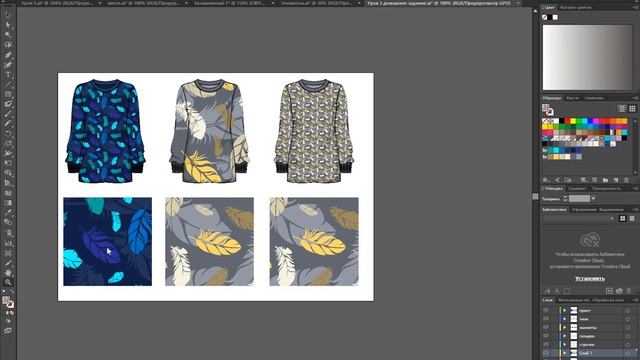
Task: Click the swatches panel scroll-down arrow
Action: (x=635, y=172)
